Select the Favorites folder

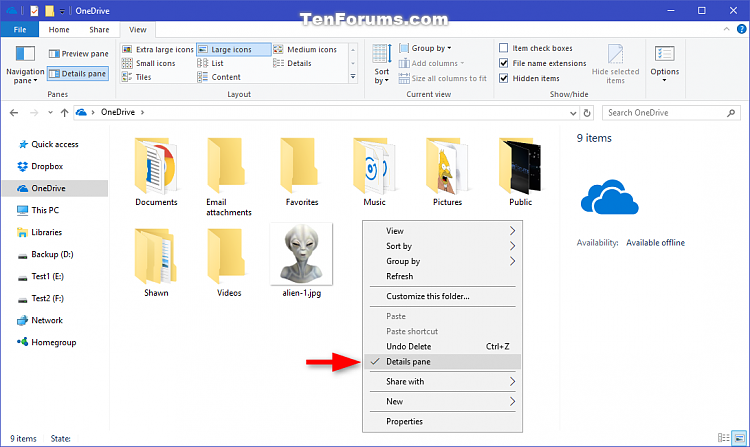[302, 172]
